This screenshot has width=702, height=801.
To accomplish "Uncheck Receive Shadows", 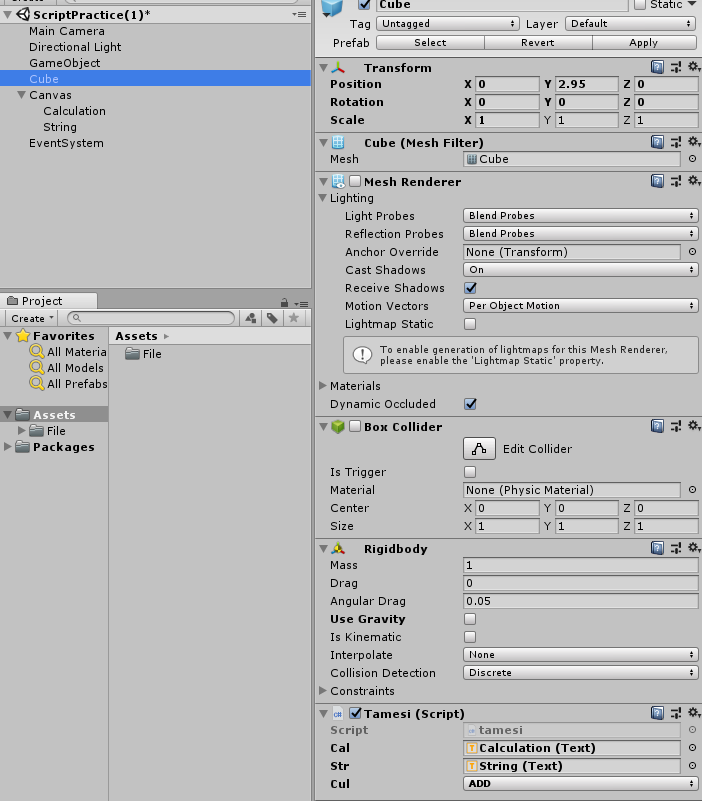I will coord(470,288).
